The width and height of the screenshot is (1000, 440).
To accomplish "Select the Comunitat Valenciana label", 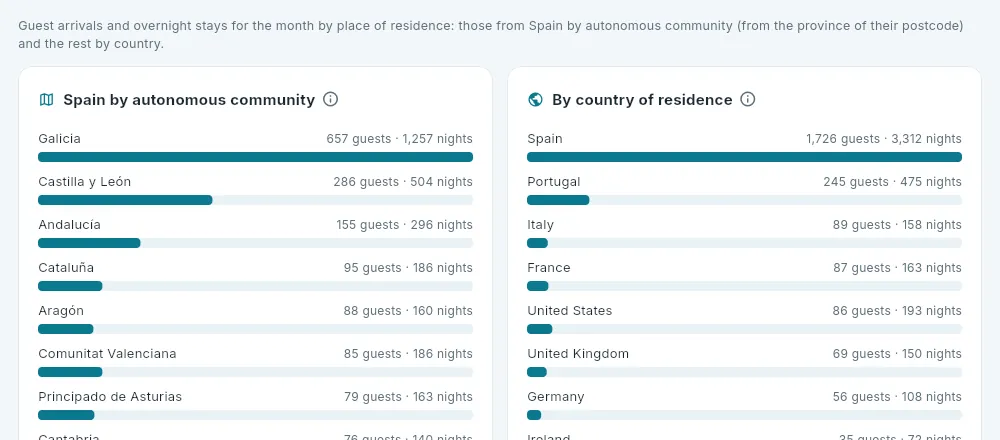I will [107, 353].
